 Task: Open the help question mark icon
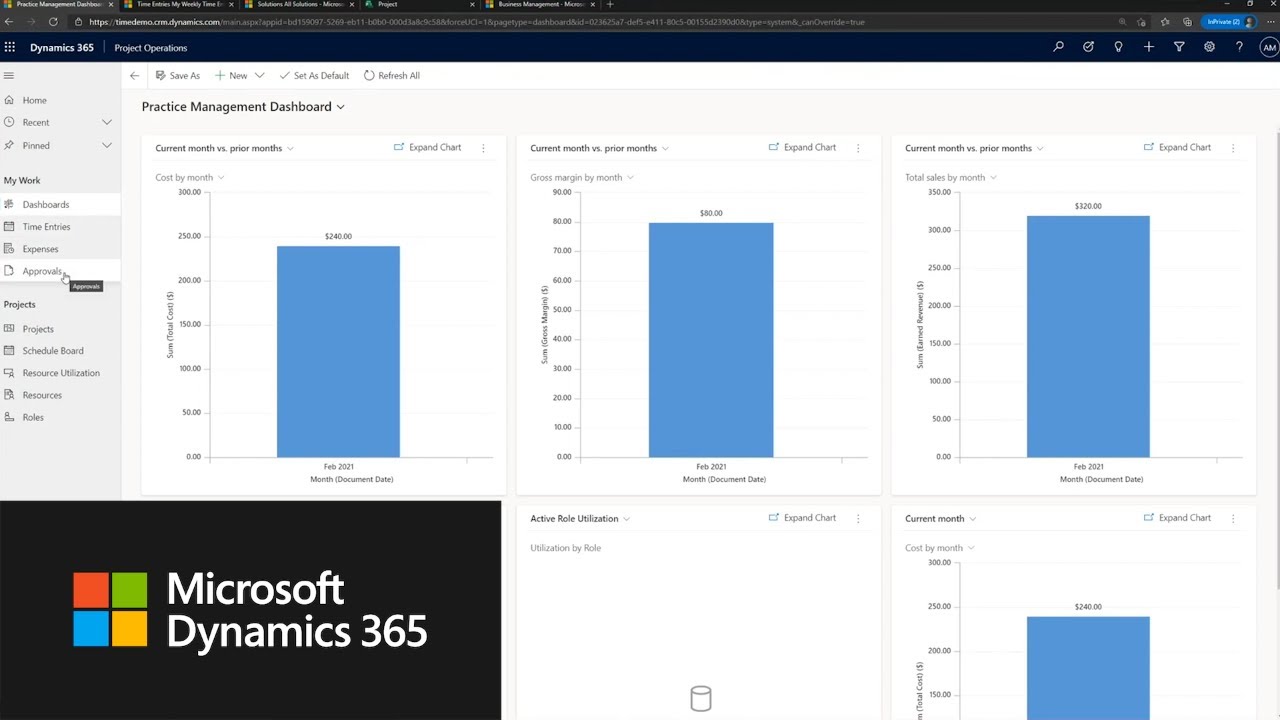pyautogui.click(x=1239, y=47)
